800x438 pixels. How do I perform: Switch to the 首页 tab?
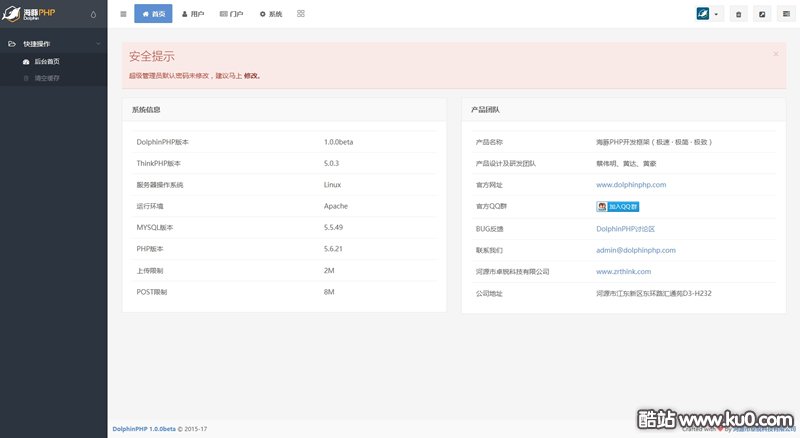153,14
